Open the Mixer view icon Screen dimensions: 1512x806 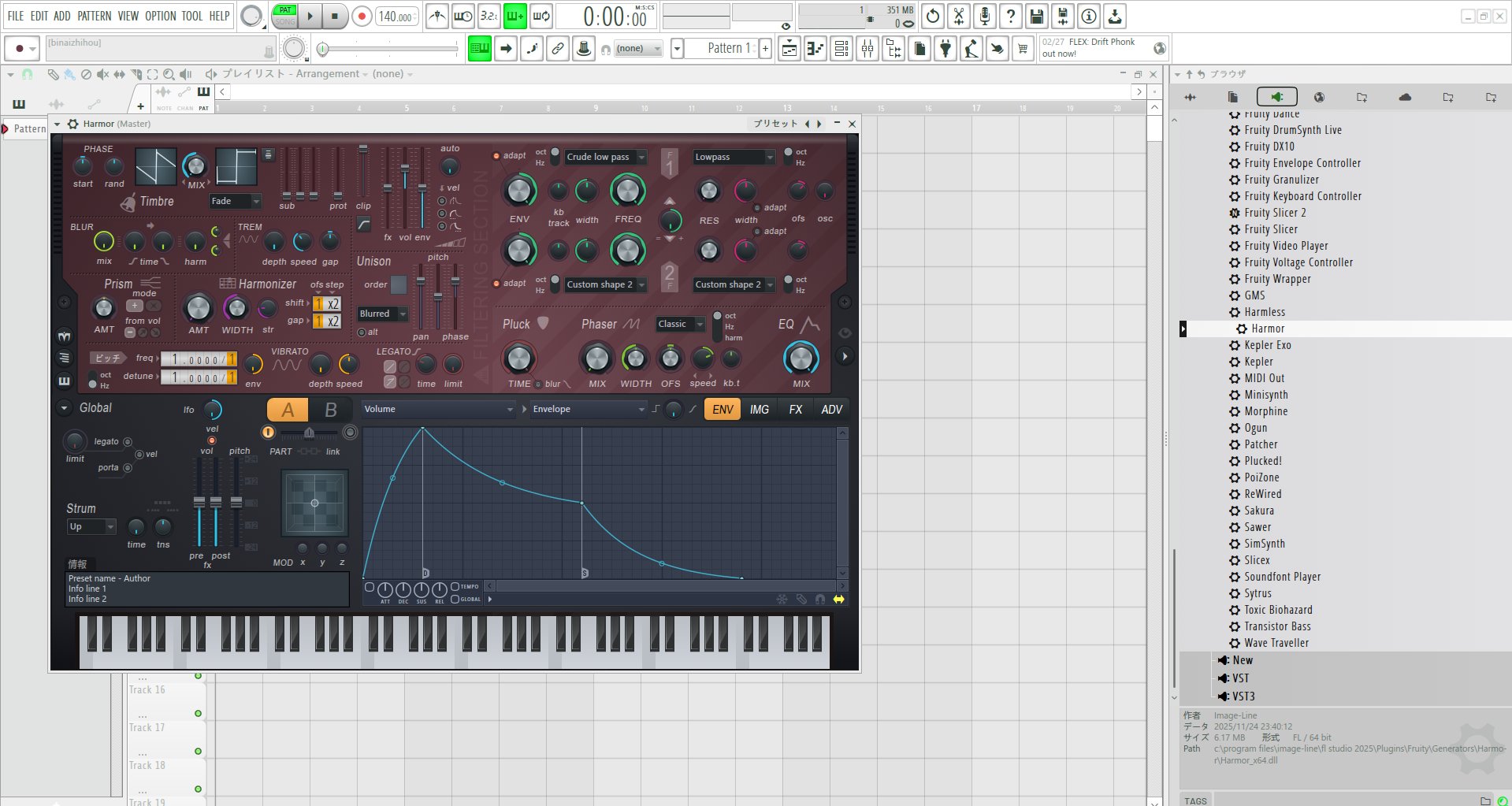[867, 49]
